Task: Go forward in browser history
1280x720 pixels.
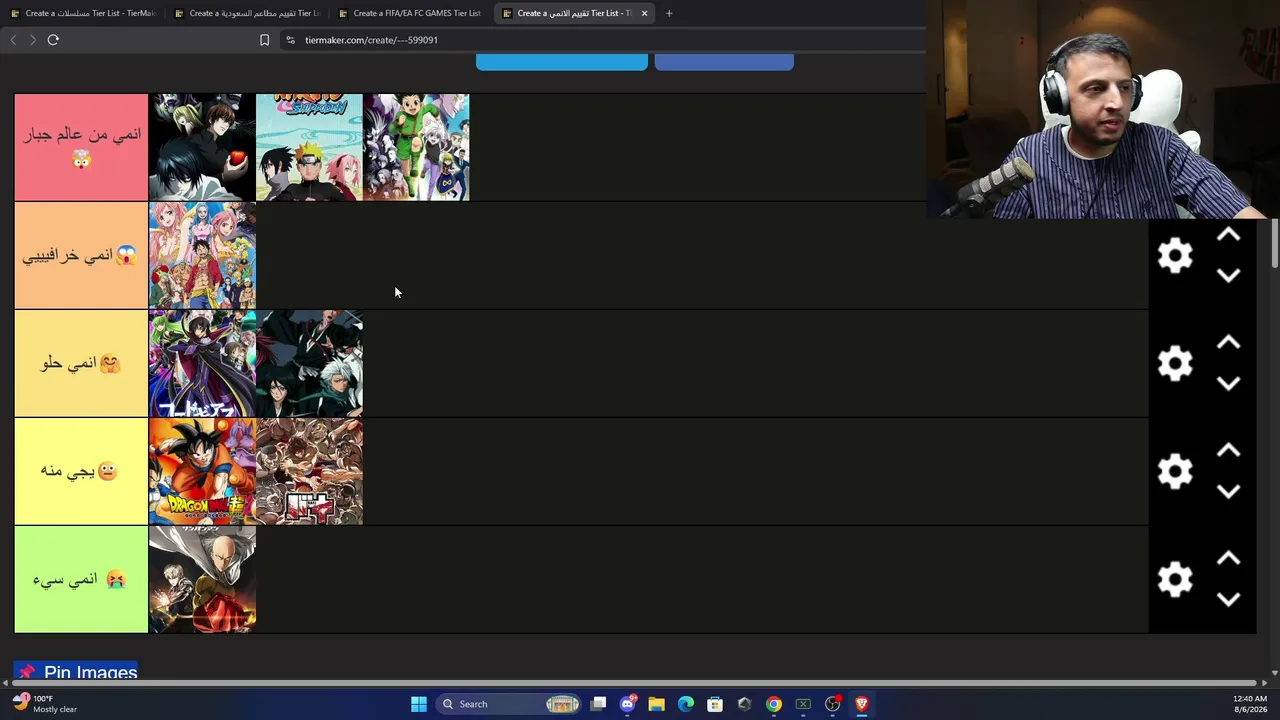Action: 33,40
